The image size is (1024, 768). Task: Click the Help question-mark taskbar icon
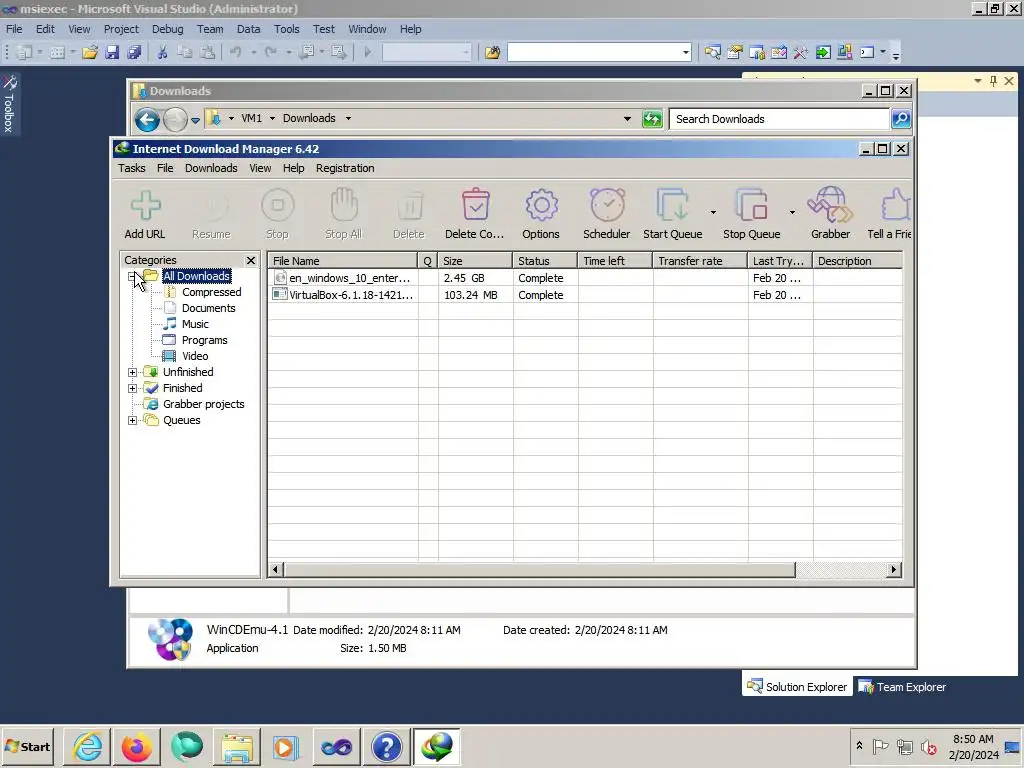click(x=386, y=747)
